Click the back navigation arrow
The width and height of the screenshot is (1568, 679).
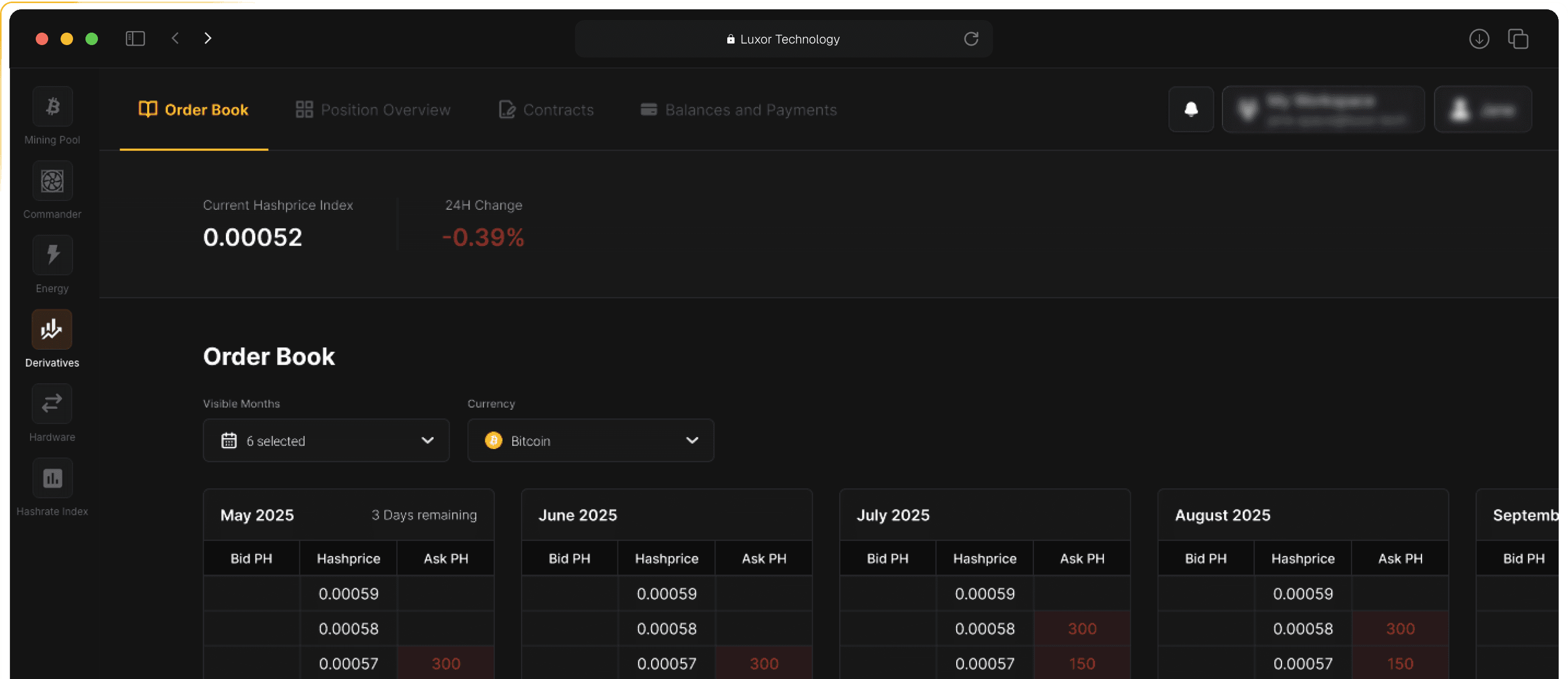[175, 38]
